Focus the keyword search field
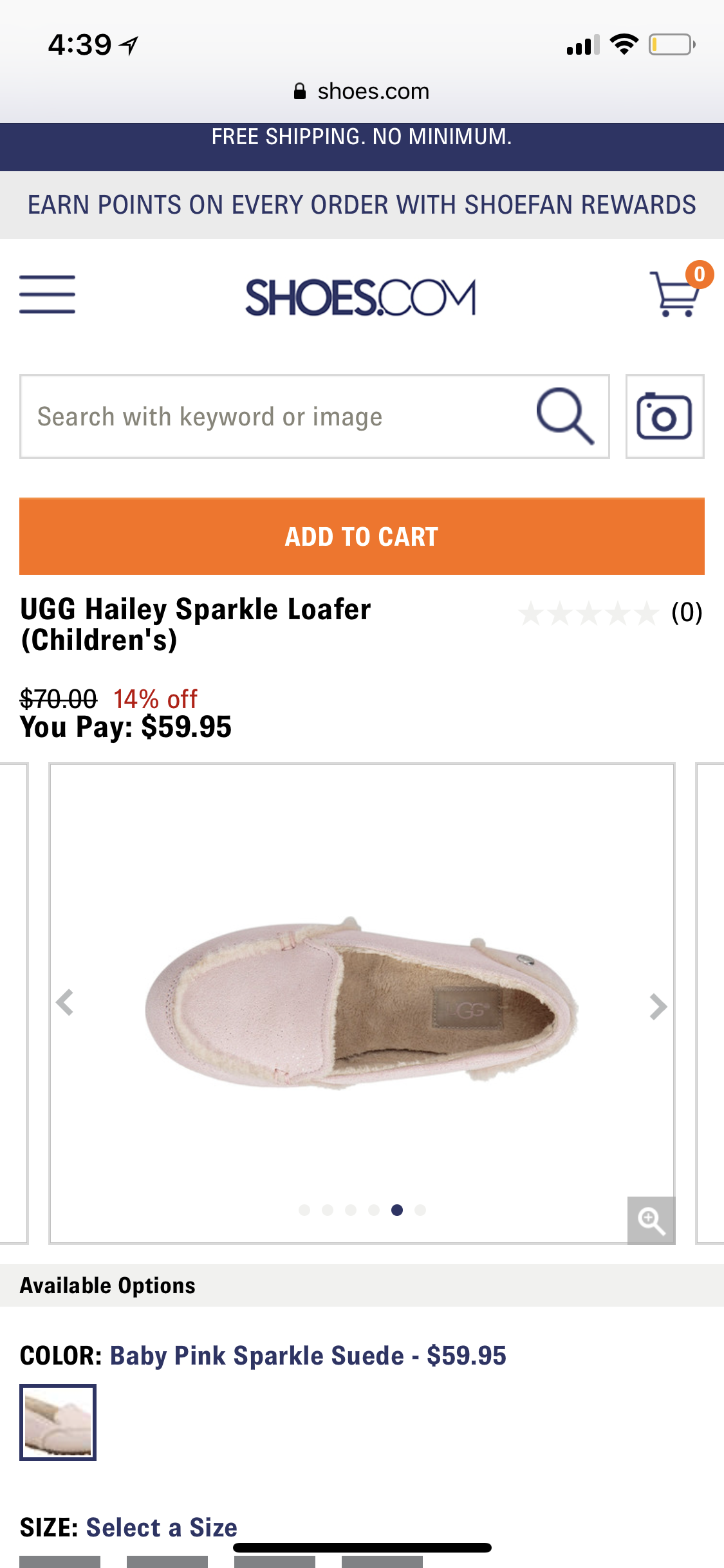This screenshot has height=1568, width=724. click(x=277, y=416)
